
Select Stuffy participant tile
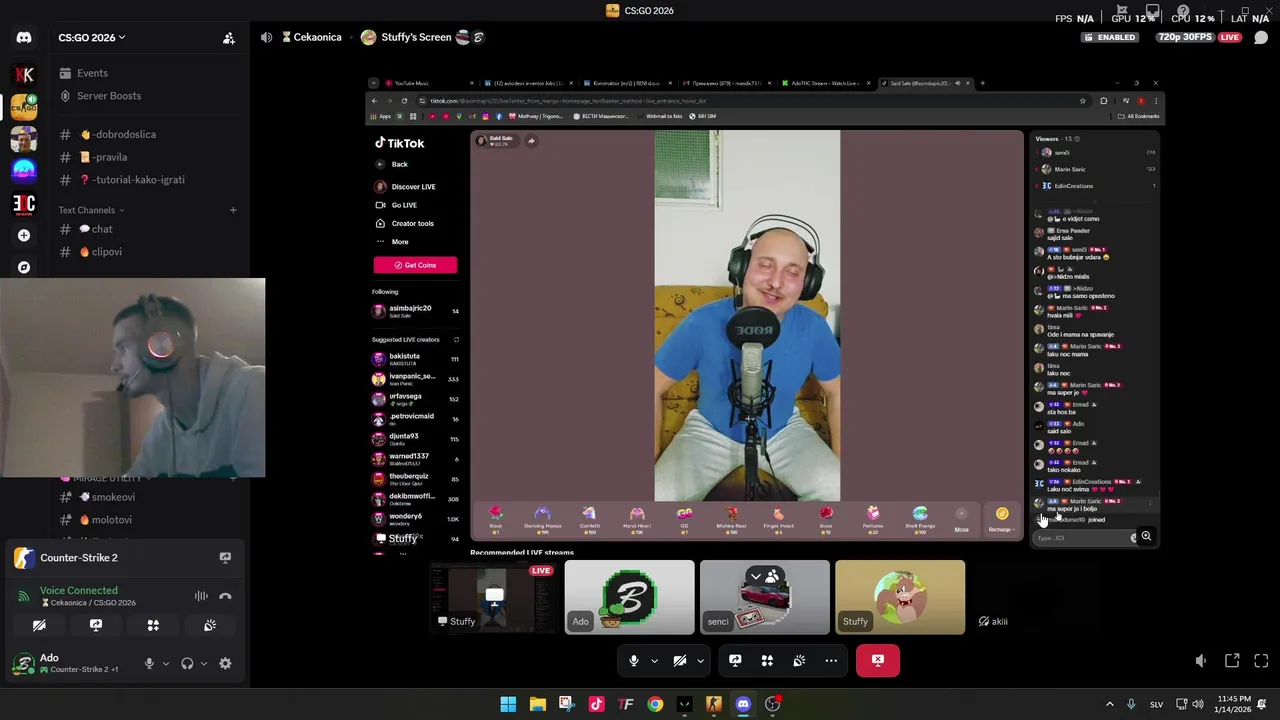tap(900, 597)
